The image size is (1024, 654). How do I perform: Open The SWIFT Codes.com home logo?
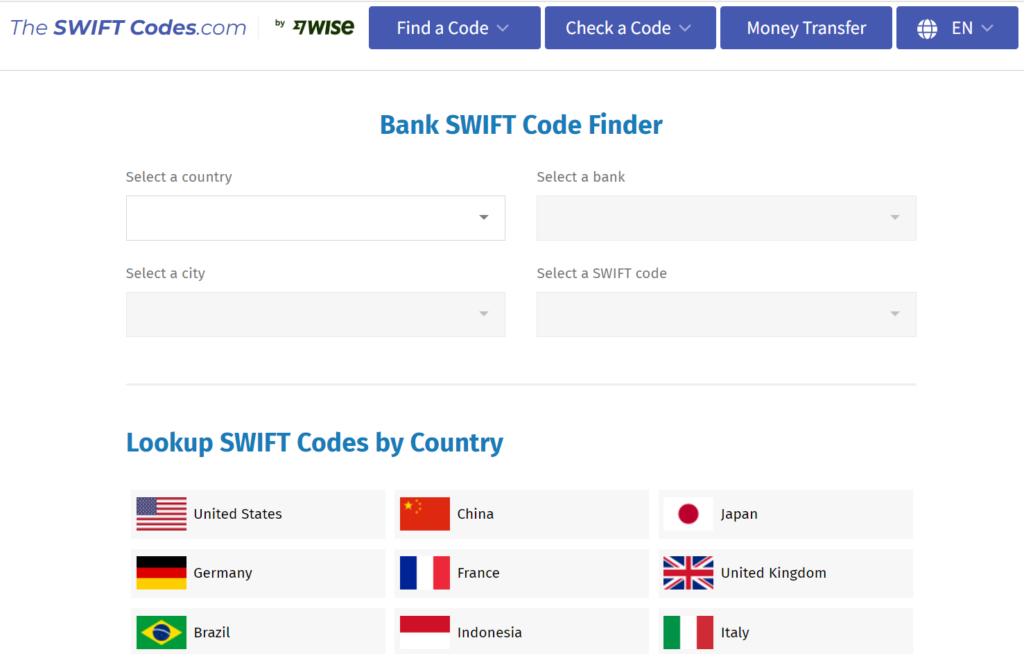coord(128,27)
